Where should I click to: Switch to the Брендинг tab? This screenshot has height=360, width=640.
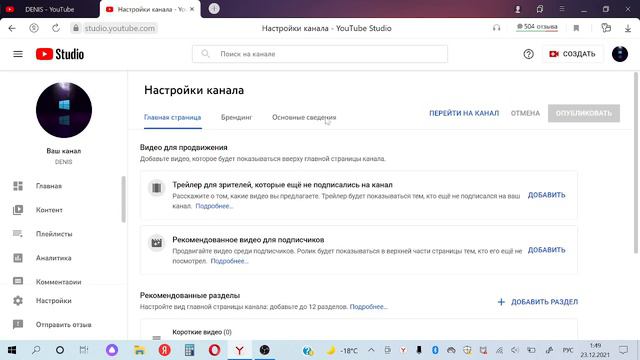[x=236, y=117]
